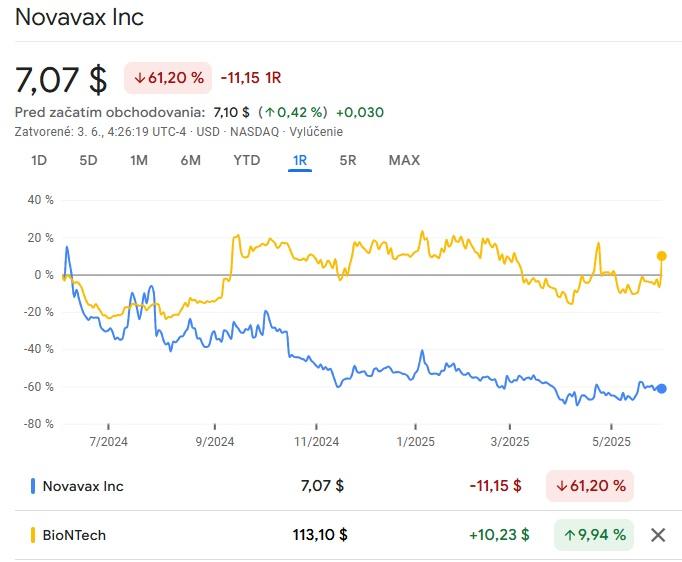This screenshot has height=562, width=682.
Task: Select the 1R one-year tab
Action: pyautogui.click(x=300, y=161)
